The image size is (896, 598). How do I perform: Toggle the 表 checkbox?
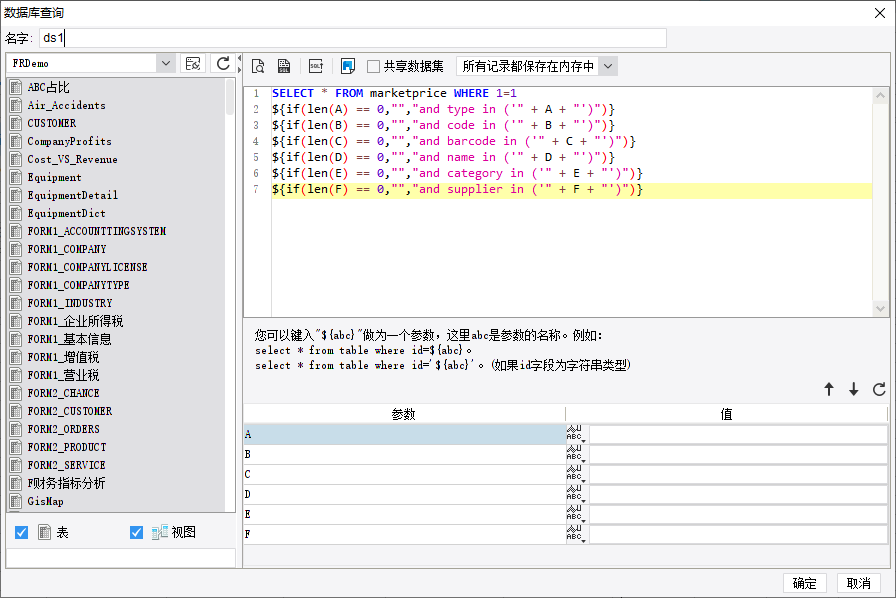[22, 533]
